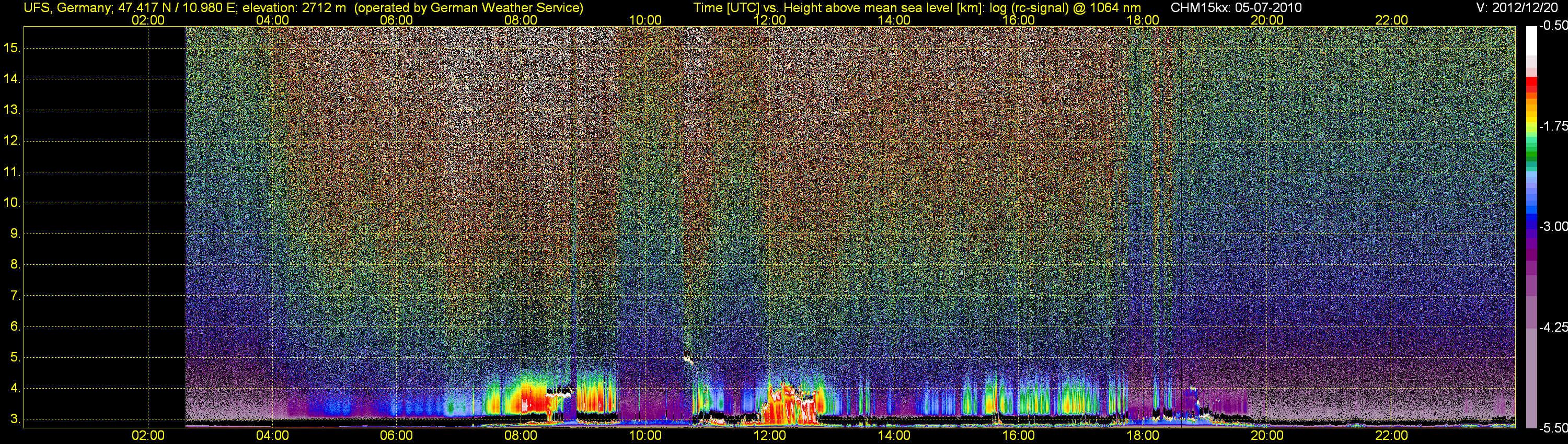Screen dimensions: 1568x444
Task: Click the 15 km height axis label
Action: coord(12,48)
